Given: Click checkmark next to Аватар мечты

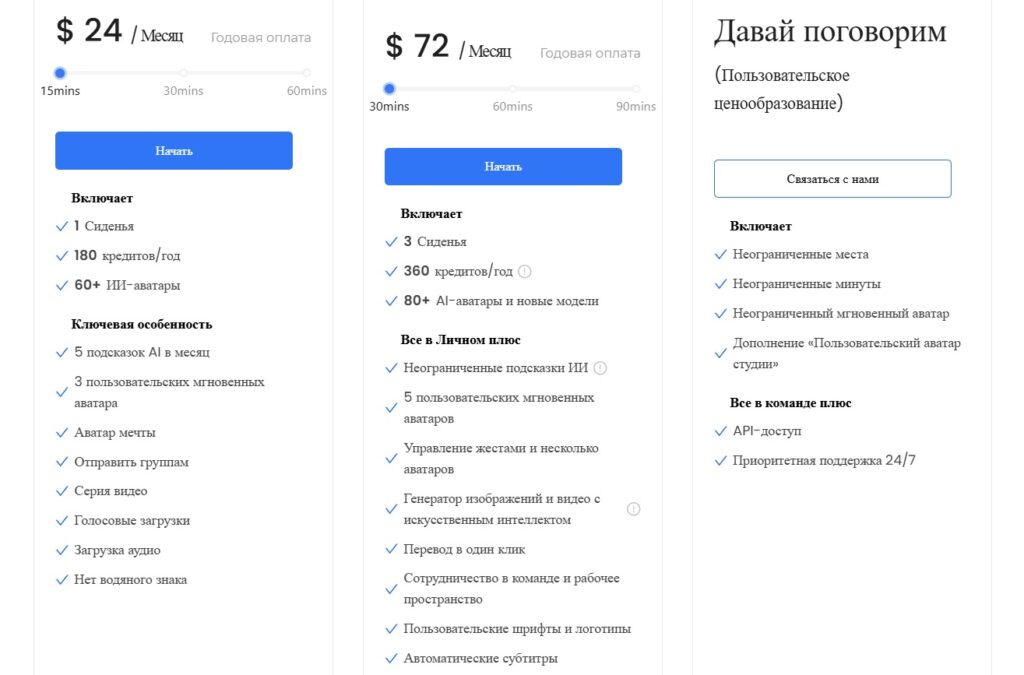Looking at the screenshot, I should [x=62, y=432].
